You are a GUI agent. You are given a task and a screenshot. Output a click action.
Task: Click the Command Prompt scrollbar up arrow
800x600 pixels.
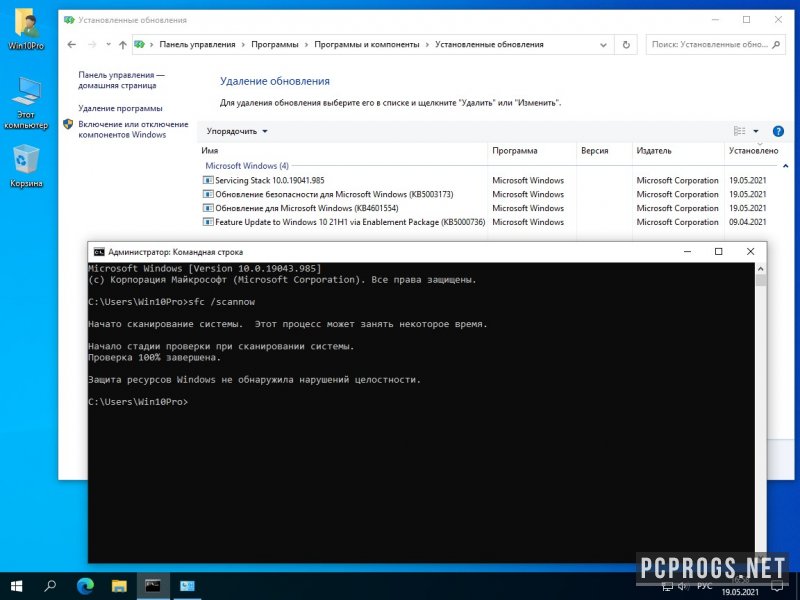(761, 269)
